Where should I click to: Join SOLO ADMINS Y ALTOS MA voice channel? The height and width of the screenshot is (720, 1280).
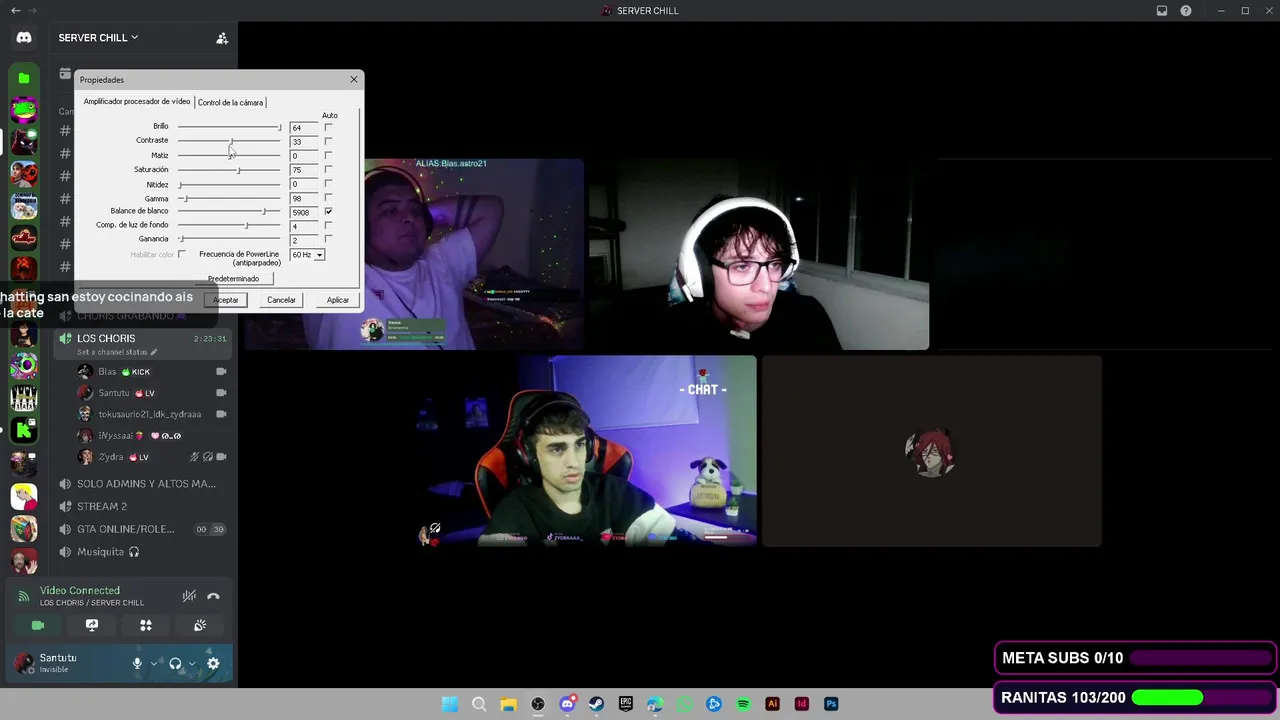[x=145, y=484]
